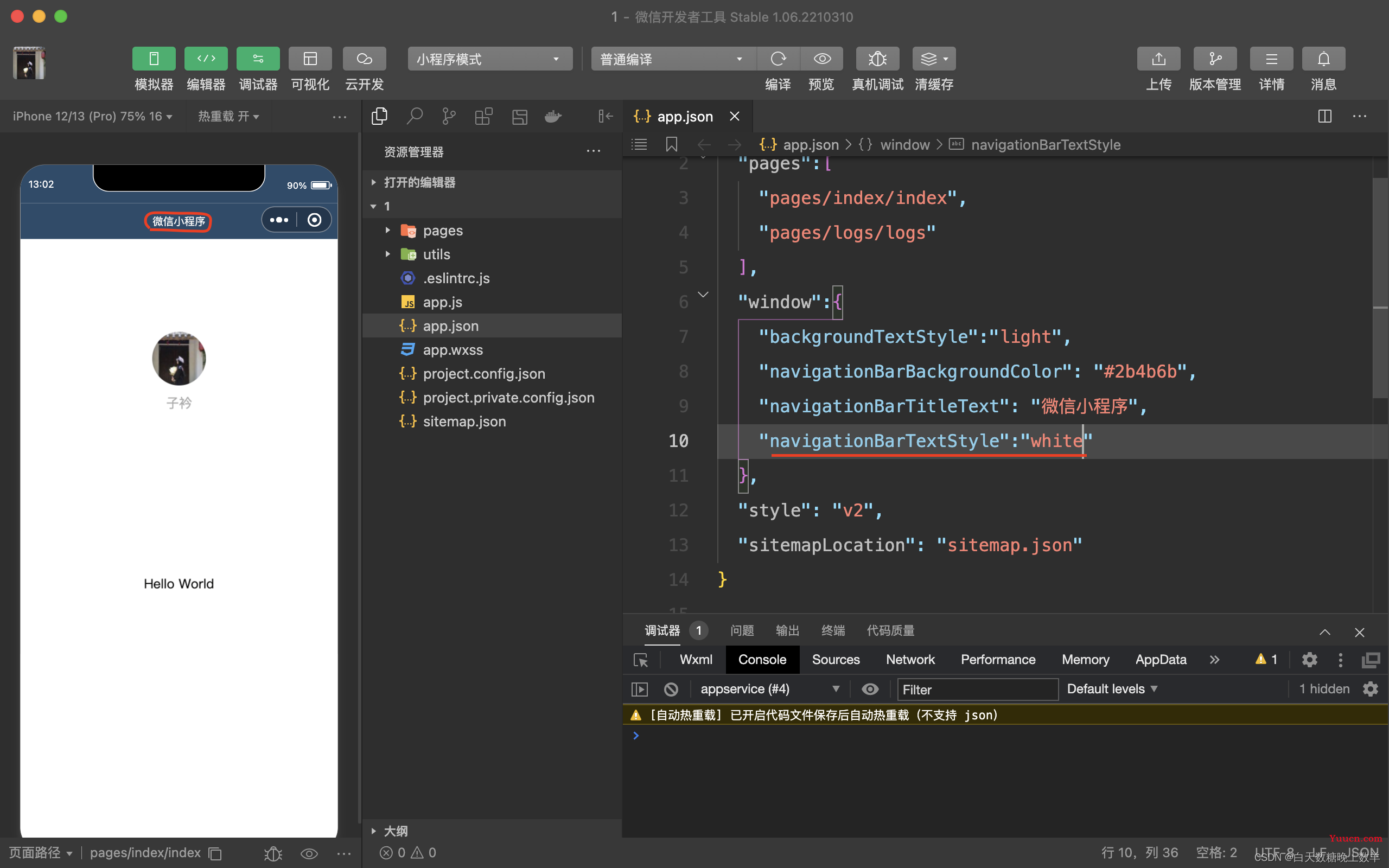Open the appservice (#4) context dropdown

click(x=770, y=689)
